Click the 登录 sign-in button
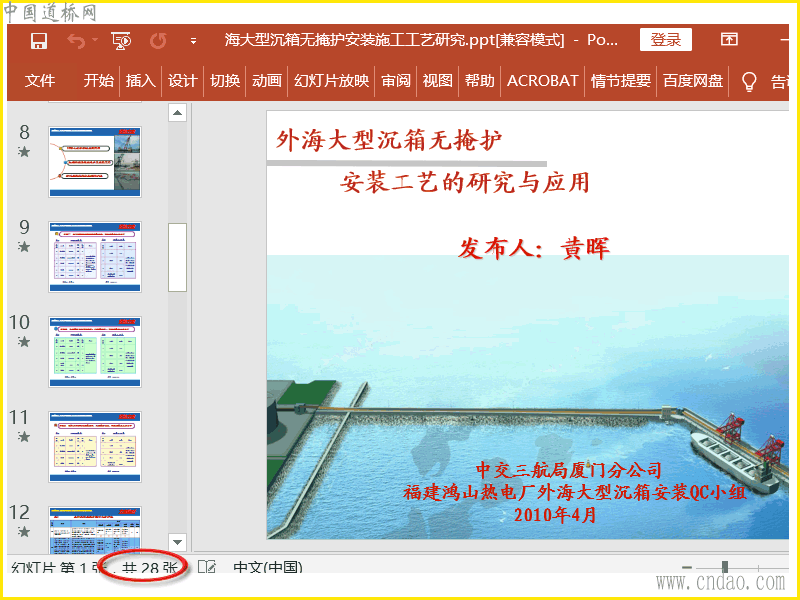 point(666,40)
